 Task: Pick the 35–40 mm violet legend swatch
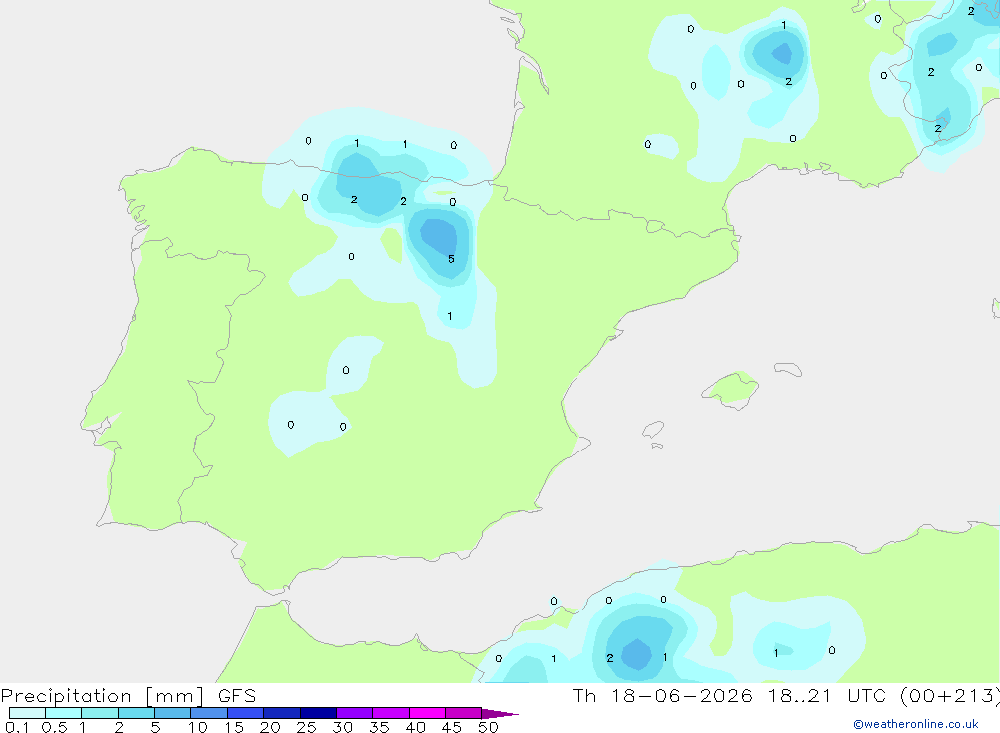tap(391, 713)
